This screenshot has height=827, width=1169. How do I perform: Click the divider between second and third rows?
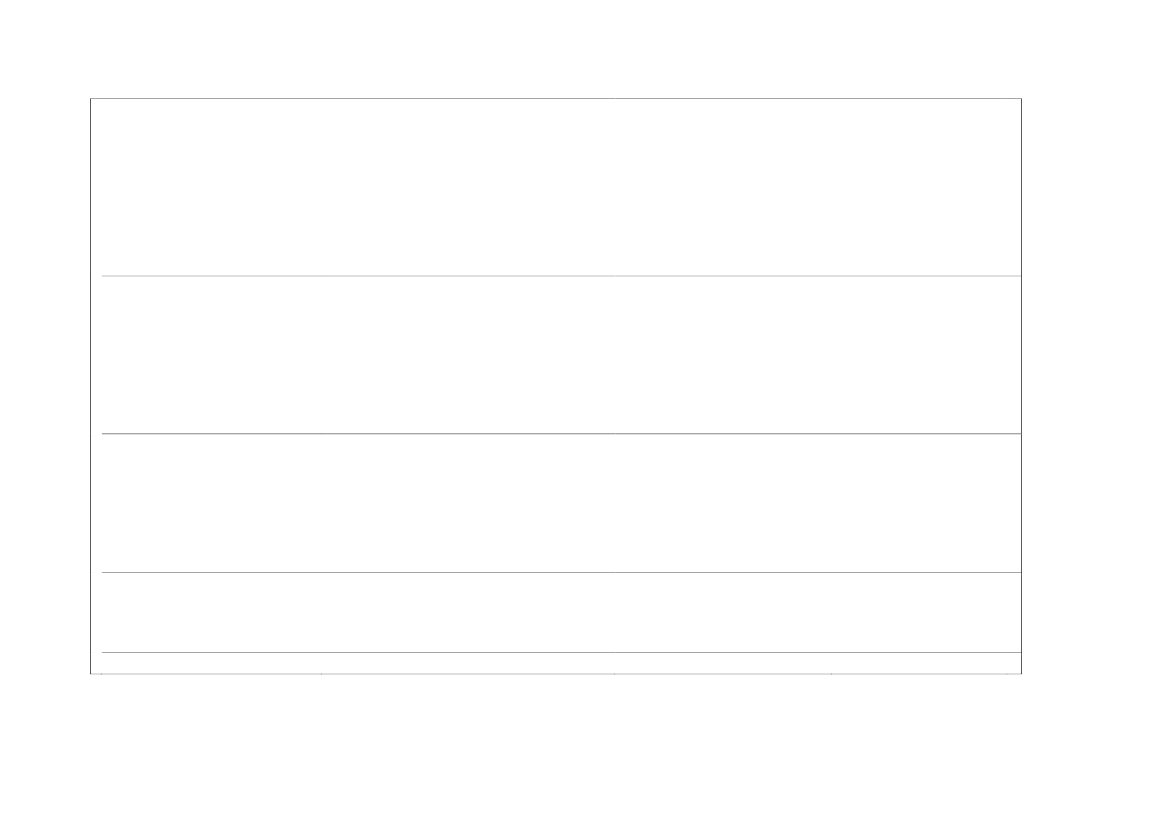[556, 433]
